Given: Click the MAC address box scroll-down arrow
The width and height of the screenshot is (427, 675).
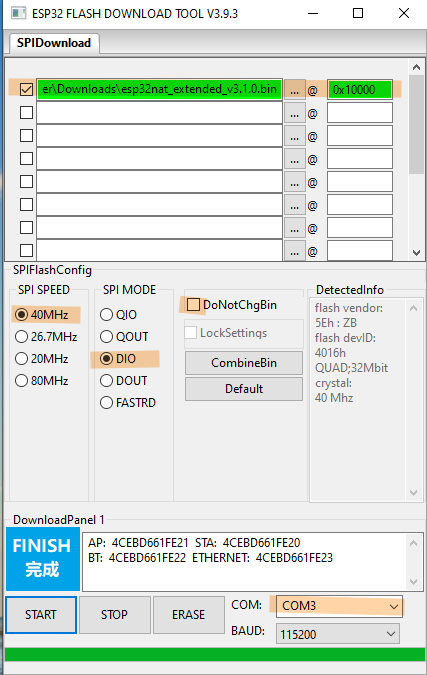Looking at the screenshot, I should click(x=413, y=582).
